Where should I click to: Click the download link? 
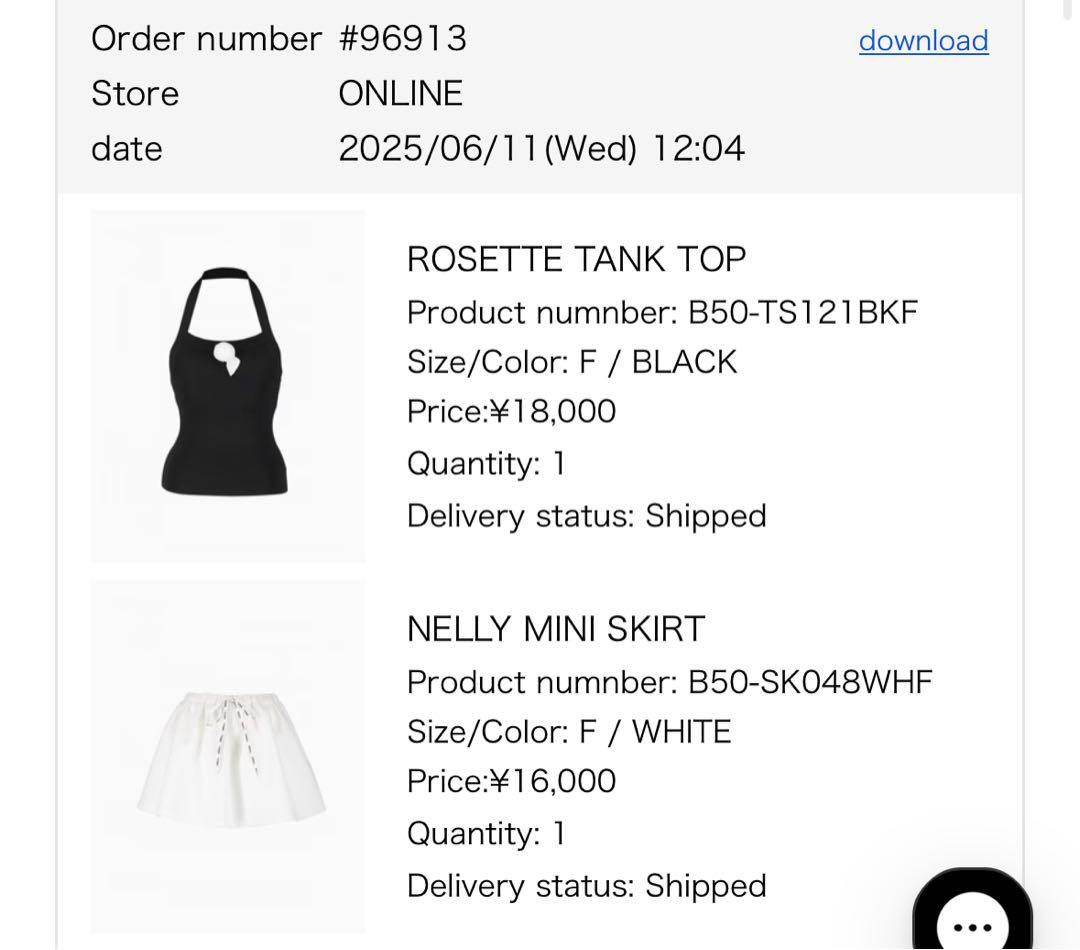[x=922, y=40]
